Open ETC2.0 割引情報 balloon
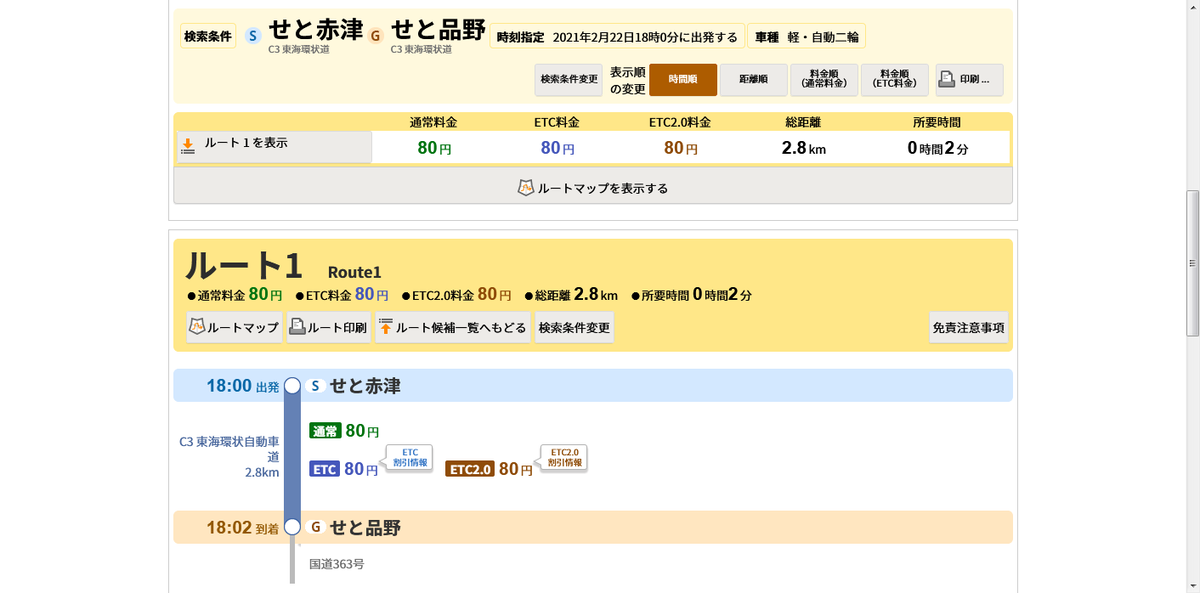Viewport: 1200px width, 593px height. pyautogui.click(x=566, y=458)
